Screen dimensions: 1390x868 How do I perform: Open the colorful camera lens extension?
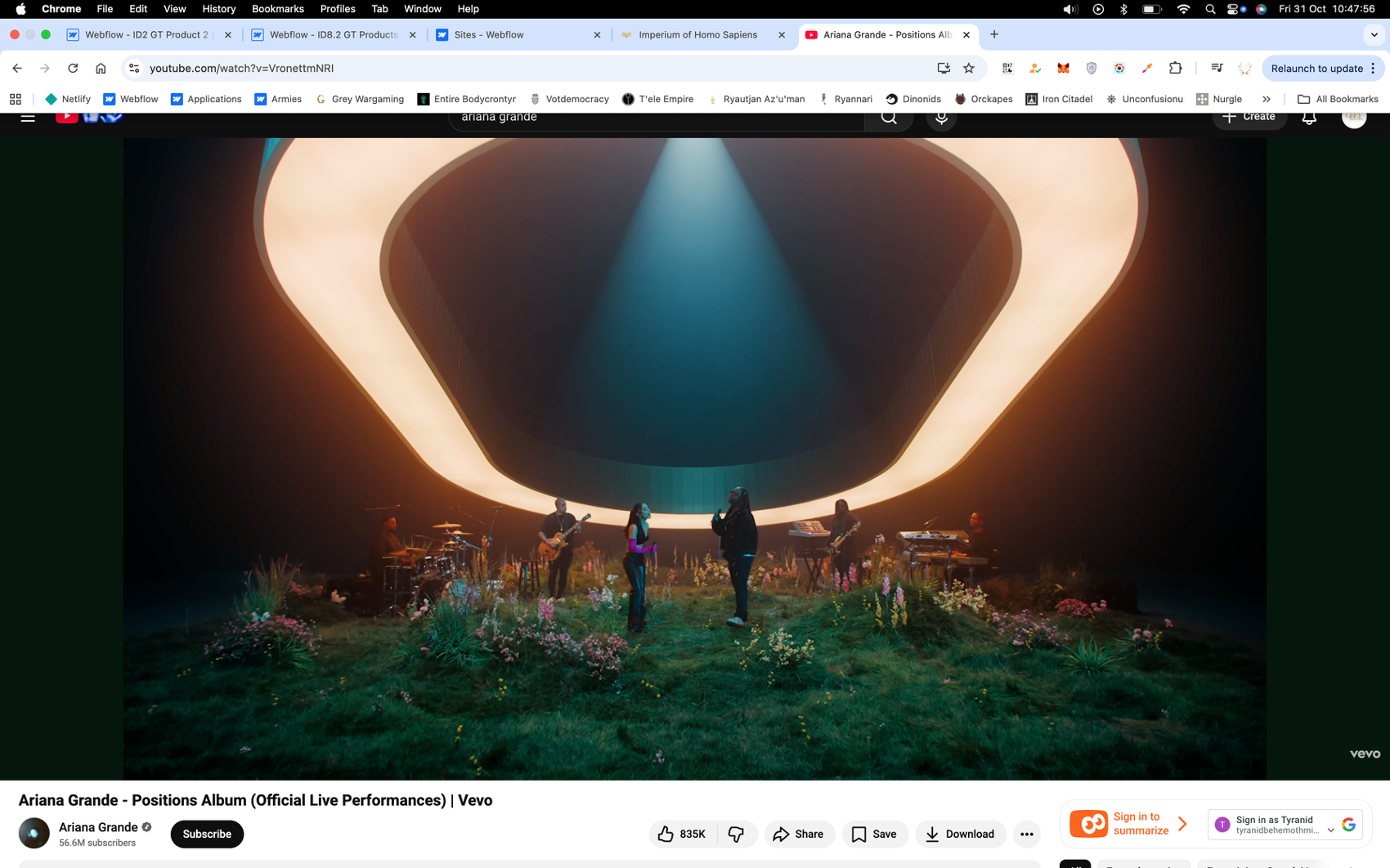click(x=1119, y=69)
